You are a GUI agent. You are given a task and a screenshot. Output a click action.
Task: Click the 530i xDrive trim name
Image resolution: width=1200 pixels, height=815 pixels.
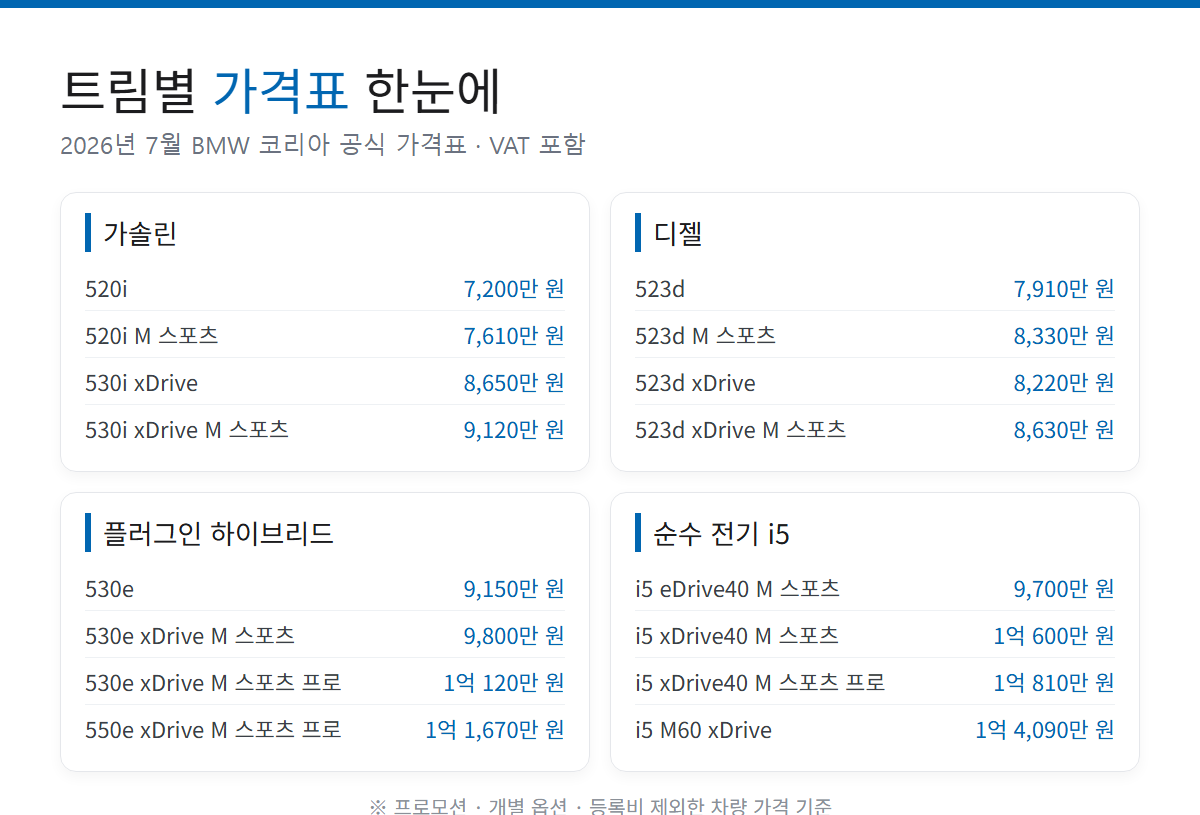coord(142,383)
